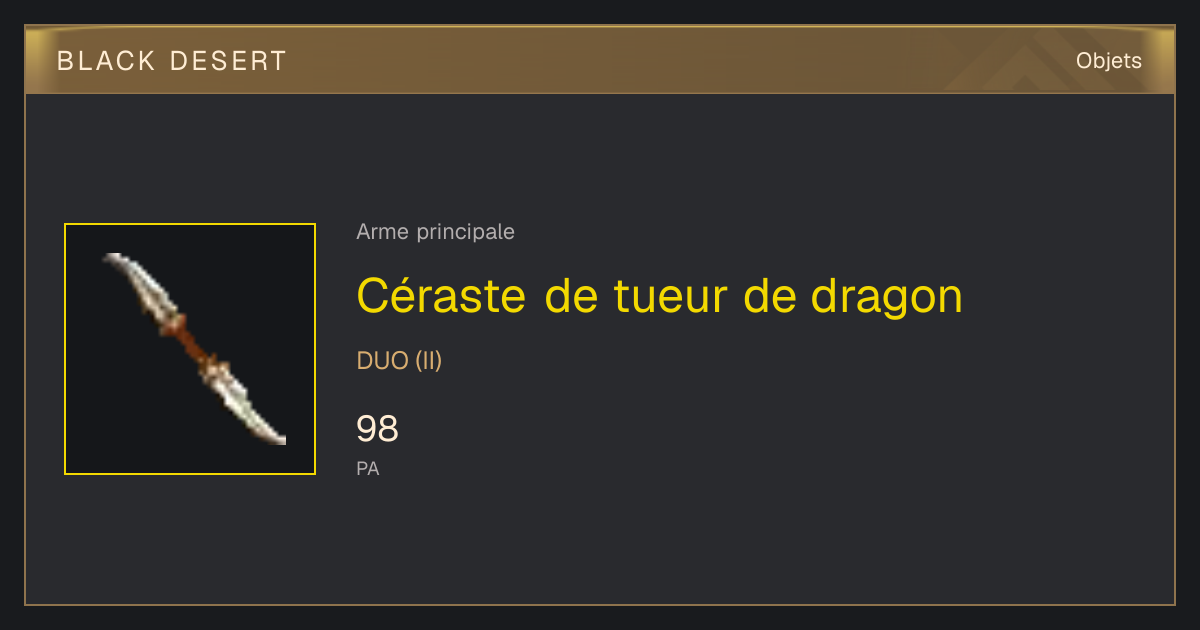
Task: Select the Arme principale category label
Action: [x=435, y=232]
